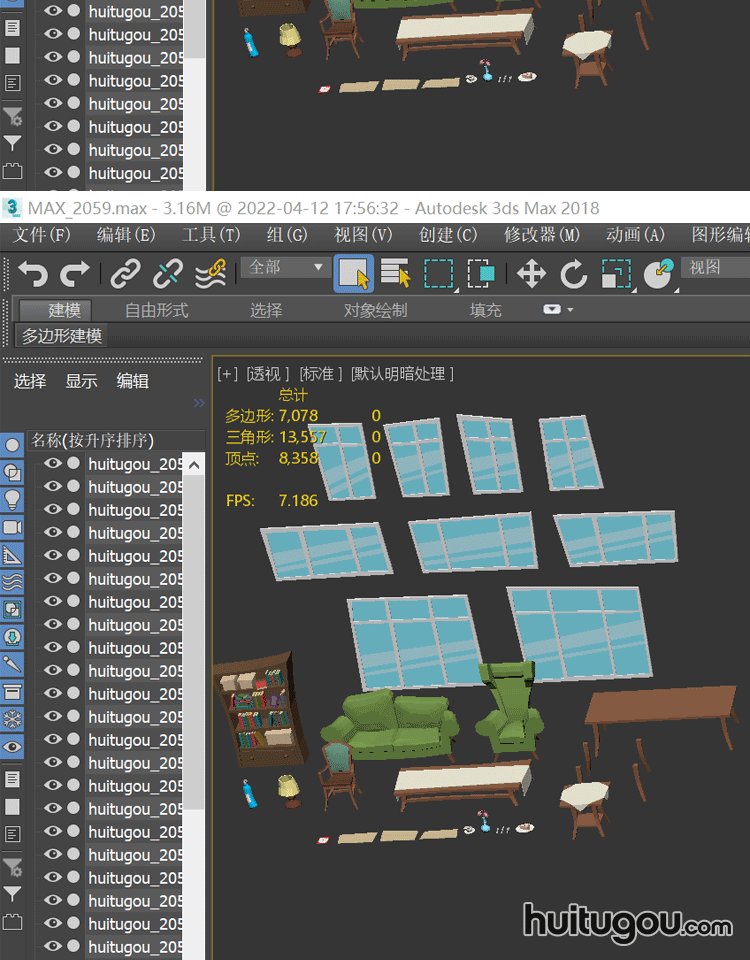Toggle the snowflake Display Frozen Objects filter

click(x=13, y=719)
